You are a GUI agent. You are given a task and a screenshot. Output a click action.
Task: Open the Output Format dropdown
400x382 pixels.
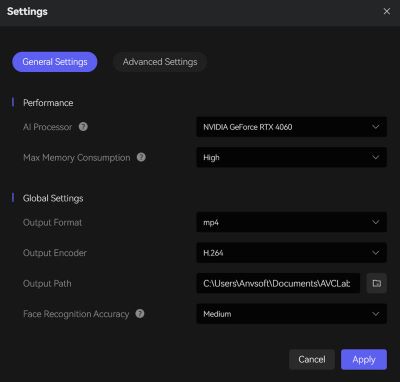292,222
